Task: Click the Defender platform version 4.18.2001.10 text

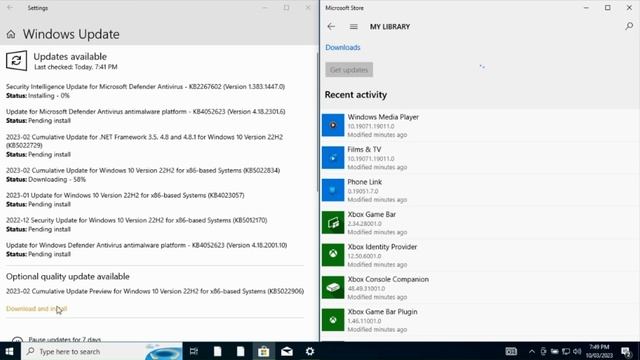Action: [x=147, y=245]
